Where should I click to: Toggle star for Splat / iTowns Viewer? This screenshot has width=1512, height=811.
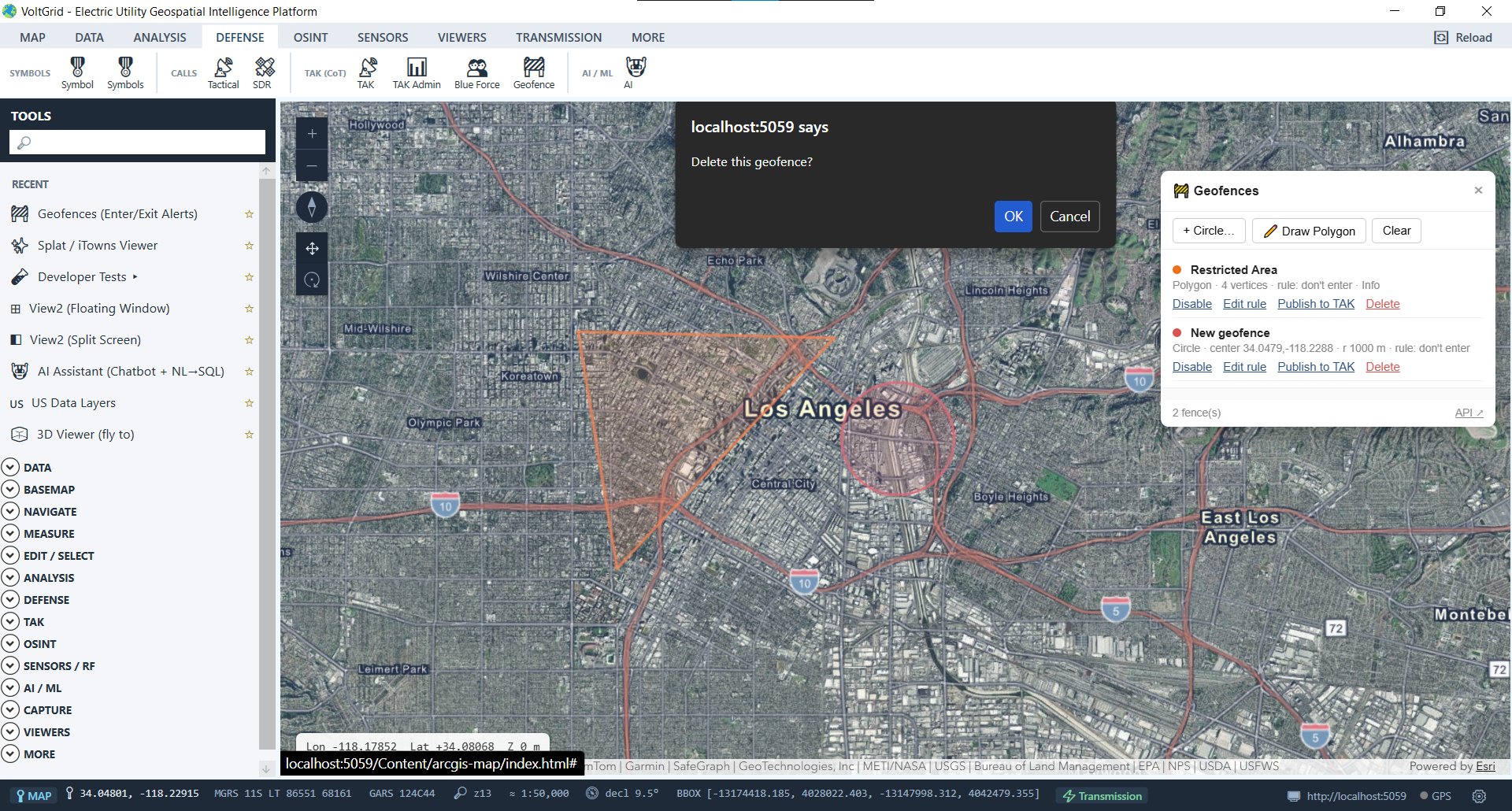tap(249, 246)
